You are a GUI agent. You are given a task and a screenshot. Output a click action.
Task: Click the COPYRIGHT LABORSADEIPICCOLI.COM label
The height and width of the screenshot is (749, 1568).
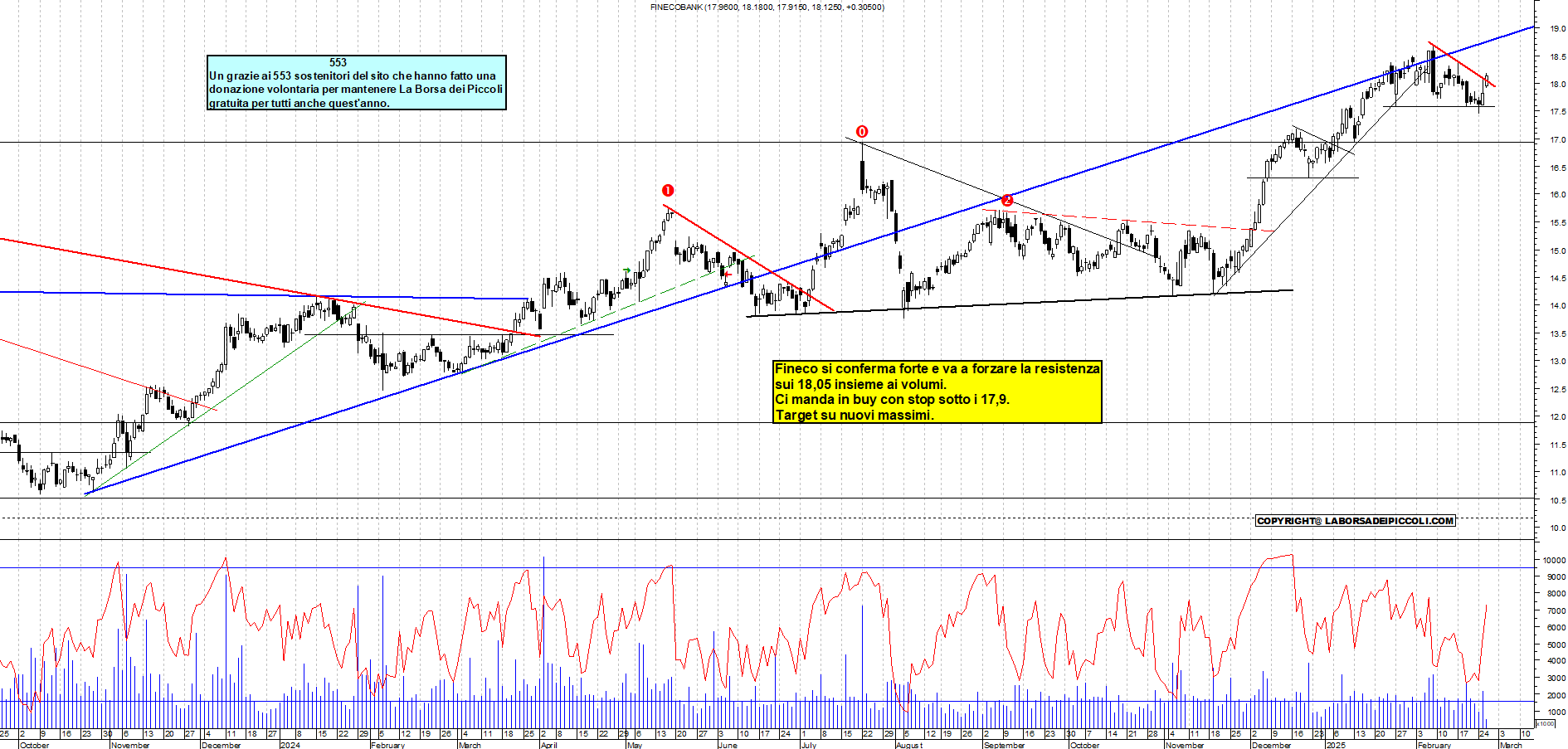(x=1356, y=521)
